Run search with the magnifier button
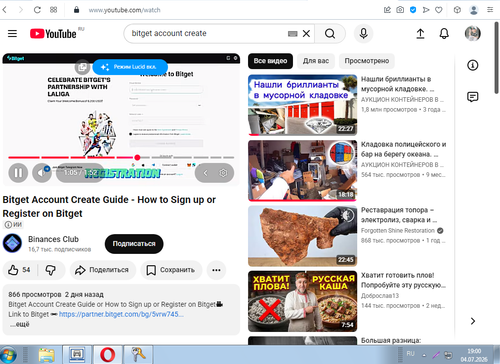Image resolution: width=500 pixels, height=364 pixels. click(330, 33)
